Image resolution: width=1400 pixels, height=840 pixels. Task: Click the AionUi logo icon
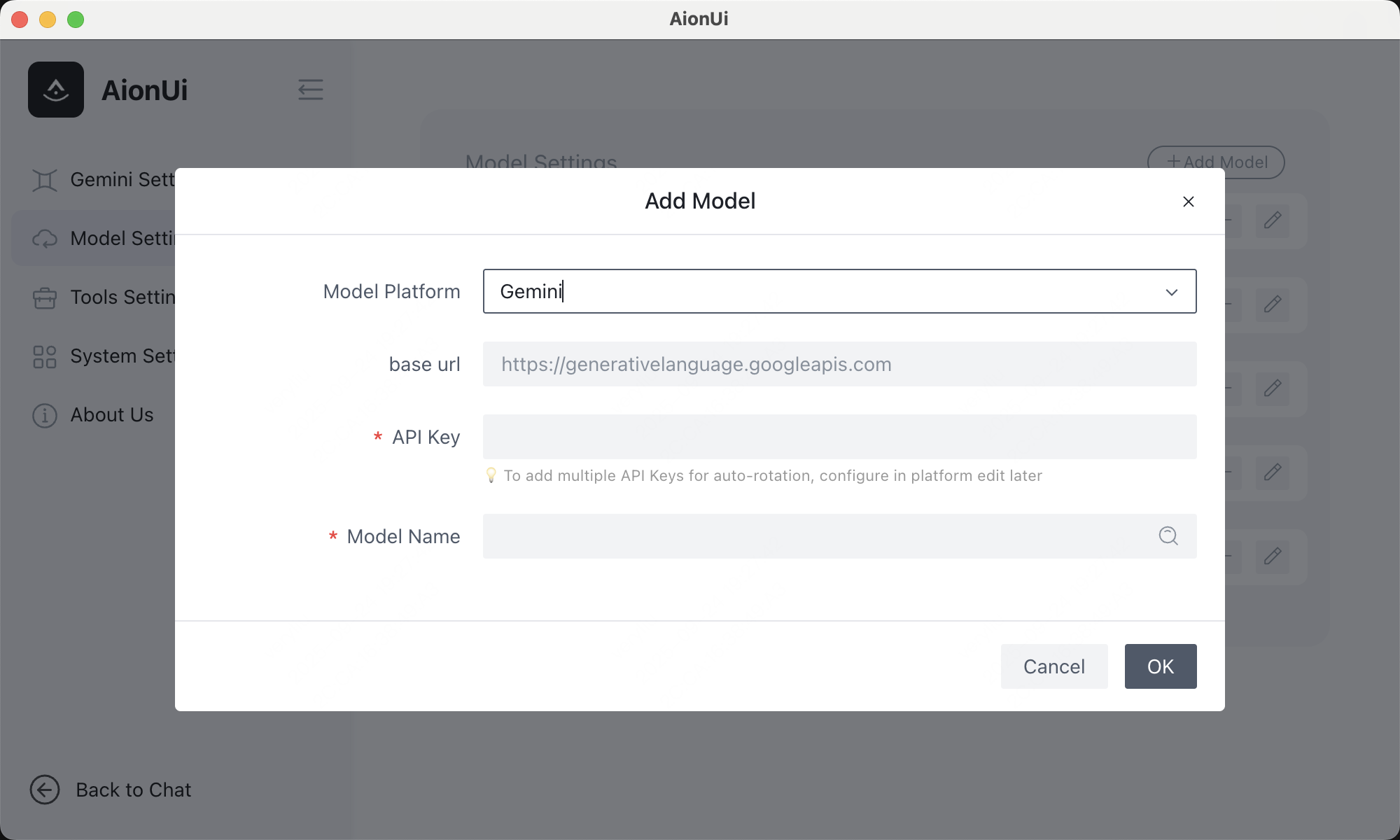pos(56,90)
